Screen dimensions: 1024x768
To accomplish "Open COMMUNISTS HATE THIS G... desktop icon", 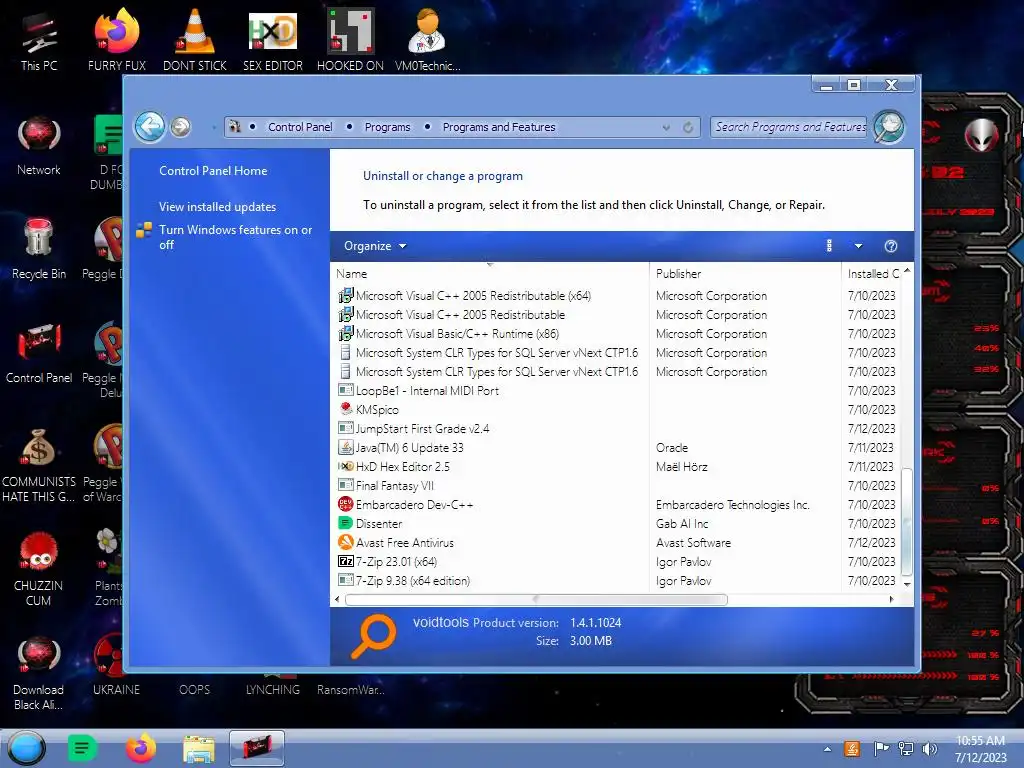I will tap(39, 466).
